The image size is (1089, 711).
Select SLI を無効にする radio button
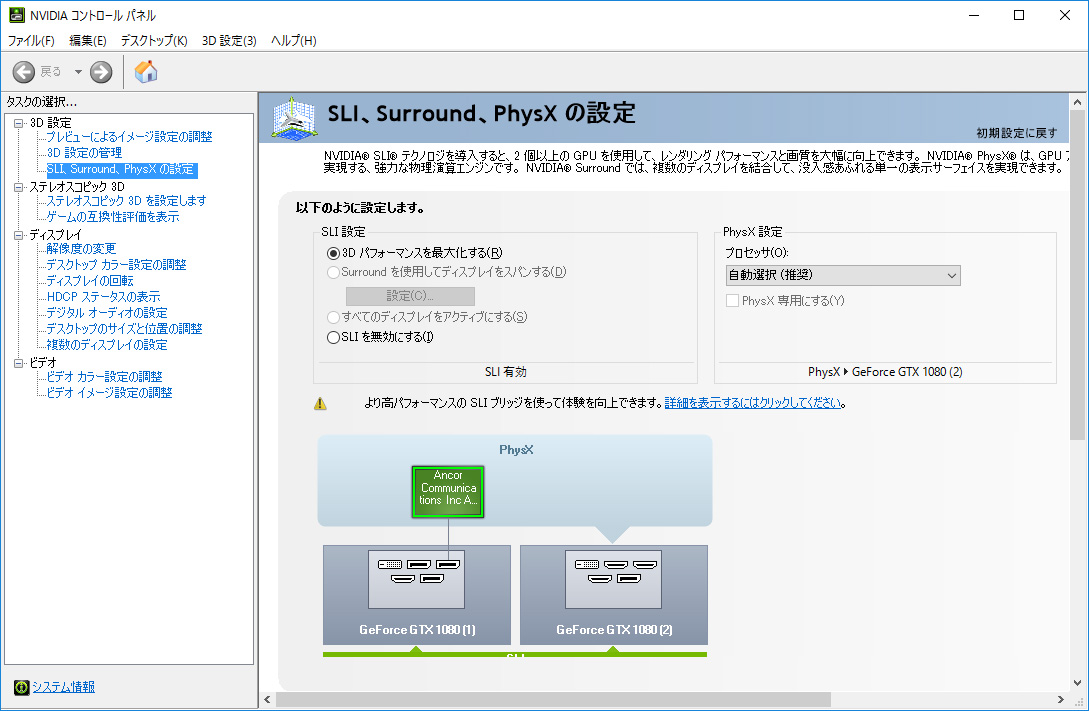333,337
